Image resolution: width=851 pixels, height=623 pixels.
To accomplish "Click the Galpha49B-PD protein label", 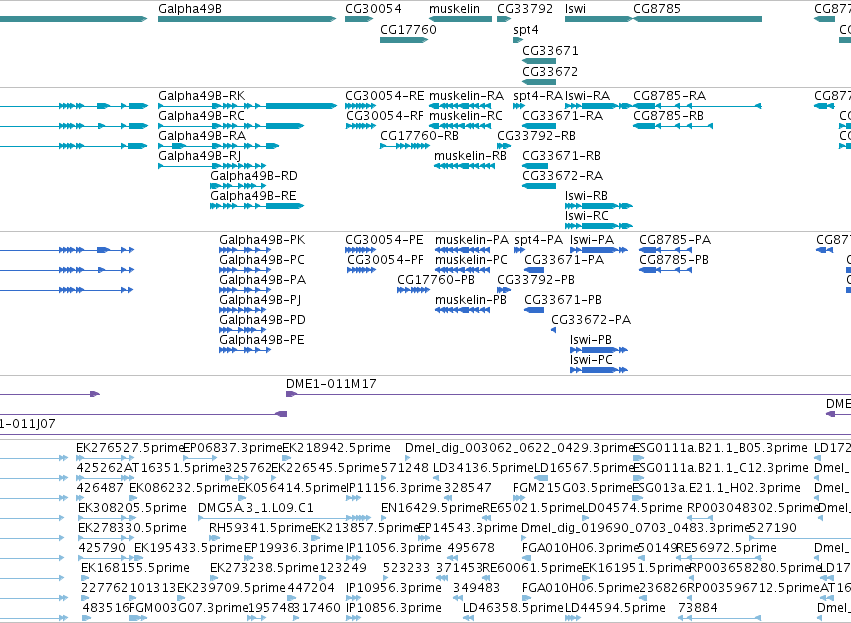I will [x=262, y=320].
